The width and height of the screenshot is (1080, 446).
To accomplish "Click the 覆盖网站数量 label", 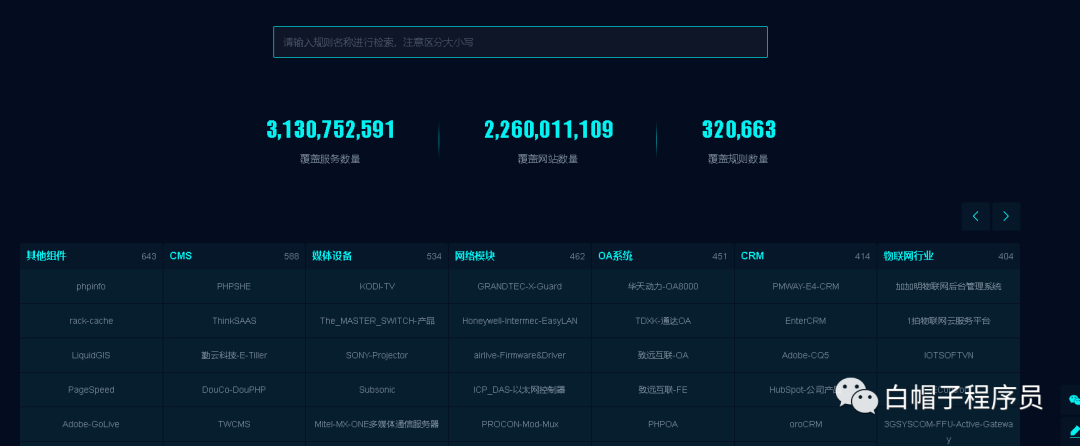I will (548, 159).
